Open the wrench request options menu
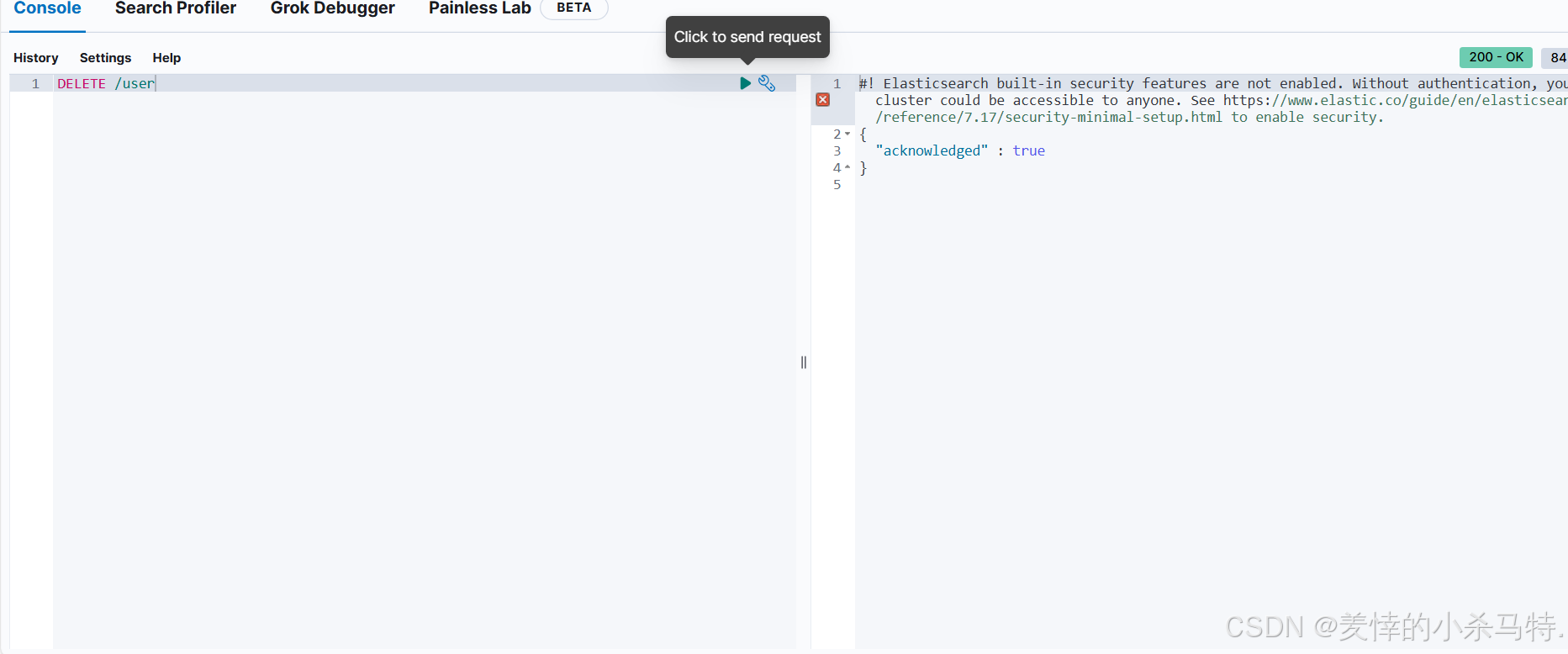This screenshot has height=654, width=1568. (767, 83)
